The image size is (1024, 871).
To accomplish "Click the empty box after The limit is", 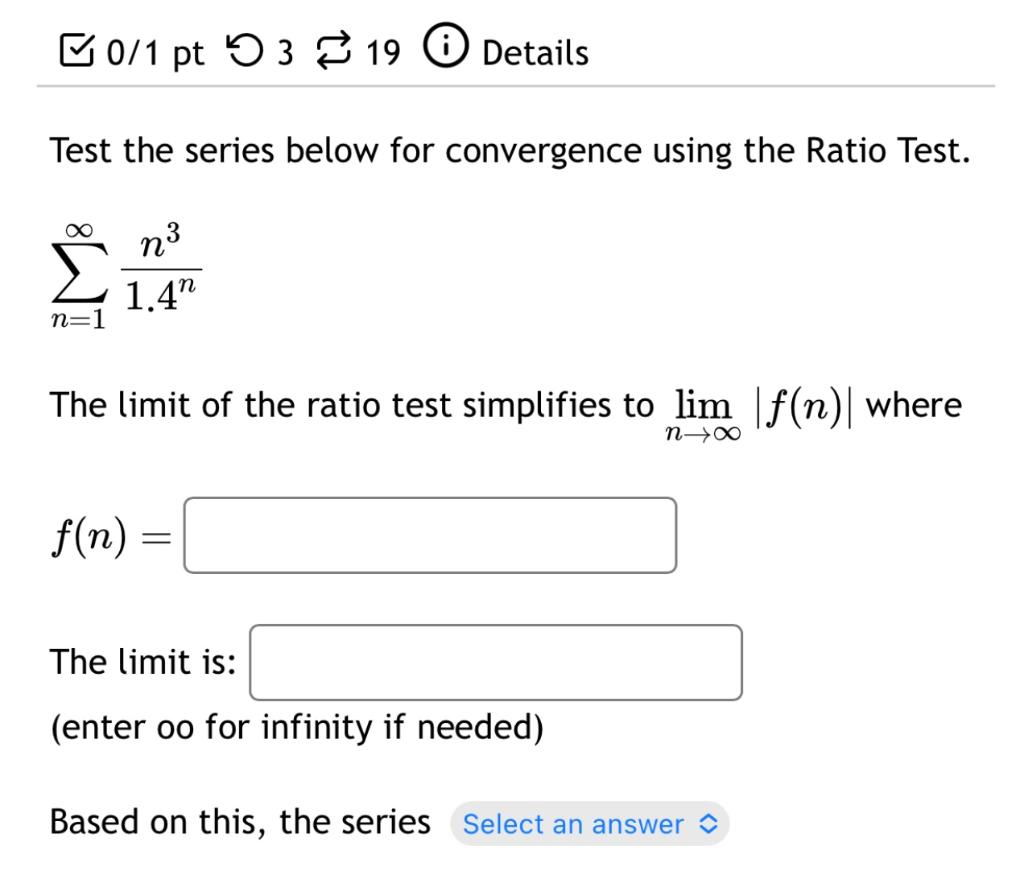I will click(497, 663).
